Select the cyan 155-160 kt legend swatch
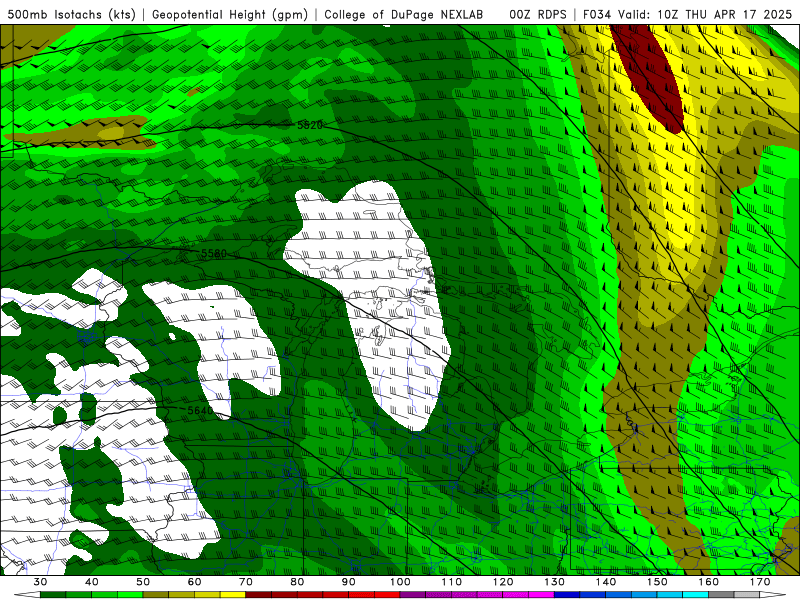The image size is (800, 600). [x=696, y=595]
